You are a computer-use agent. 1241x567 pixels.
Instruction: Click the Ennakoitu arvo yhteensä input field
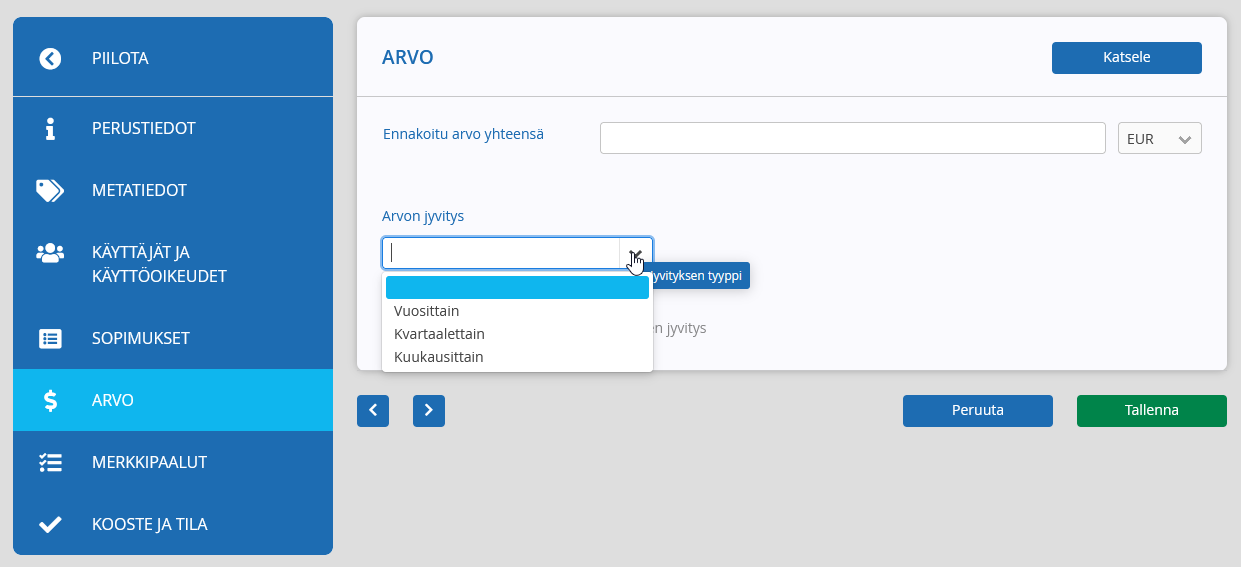(853, 139)
